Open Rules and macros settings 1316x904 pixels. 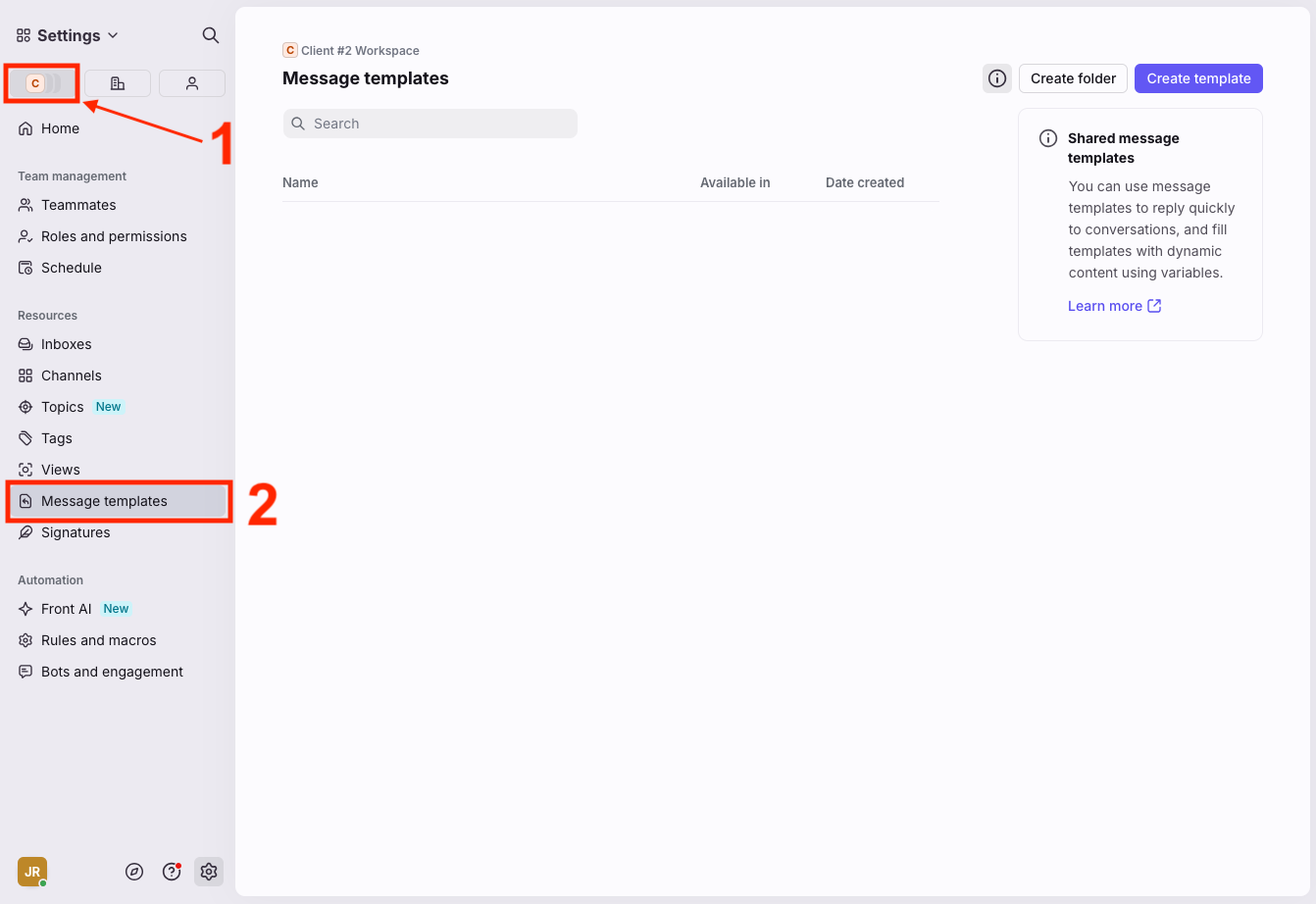point(98,640)
